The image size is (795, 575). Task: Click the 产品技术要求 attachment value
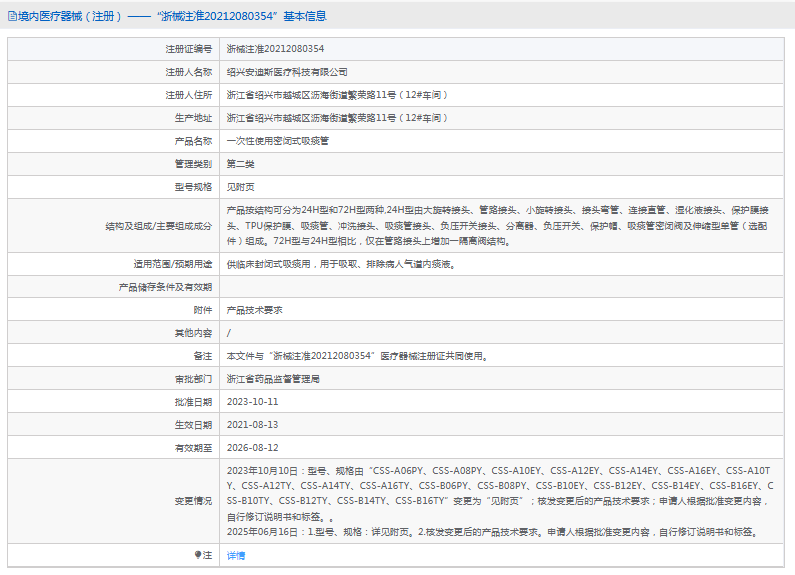point(255,310)
